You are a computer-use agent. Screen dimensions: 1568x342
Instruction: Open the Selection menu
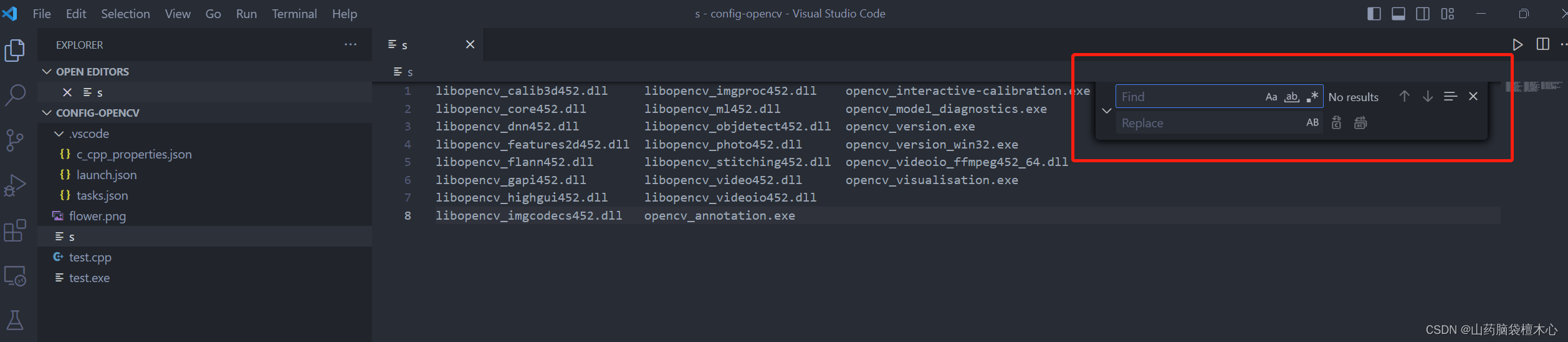point(125,14)
